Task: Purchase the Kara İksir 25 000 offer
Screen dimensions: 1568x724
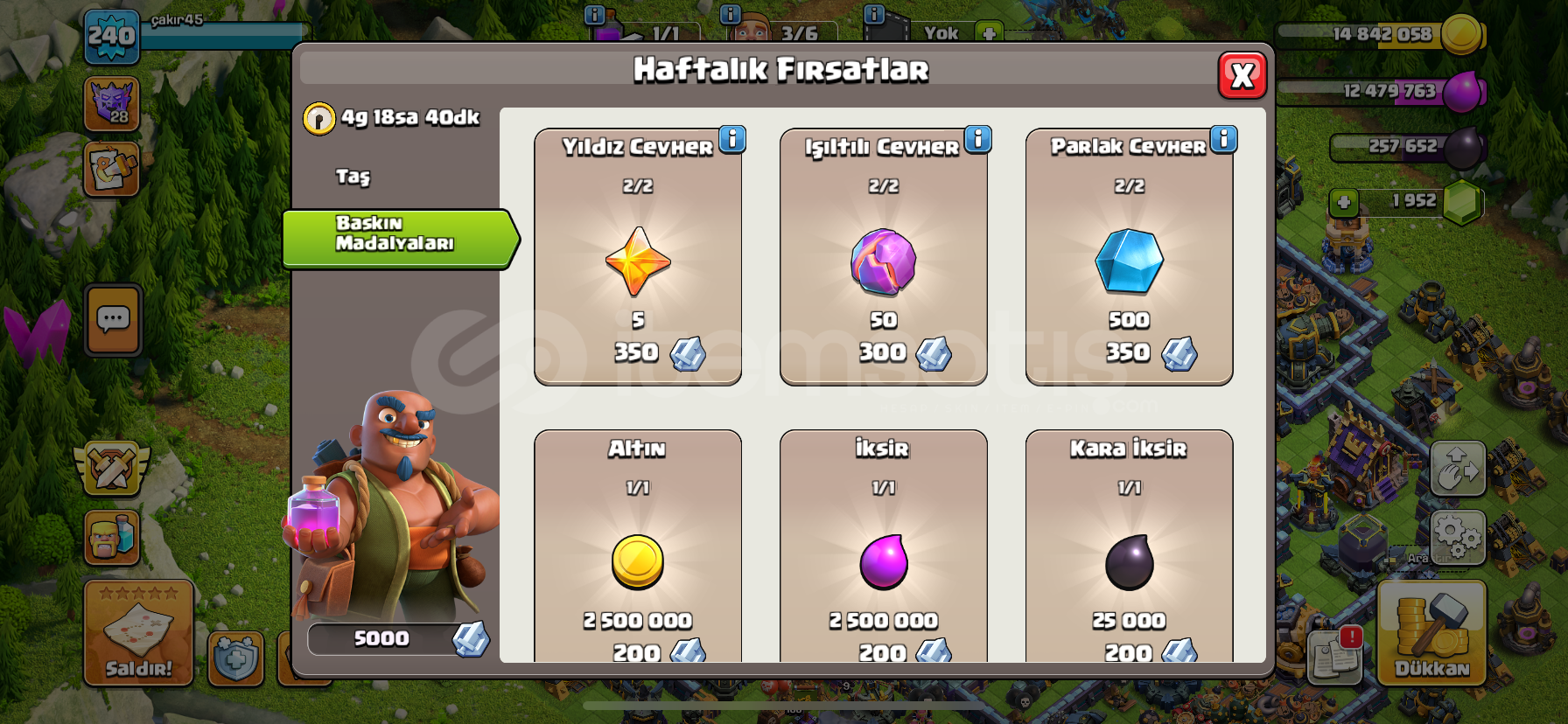Action: click(x=1130, y=546)
